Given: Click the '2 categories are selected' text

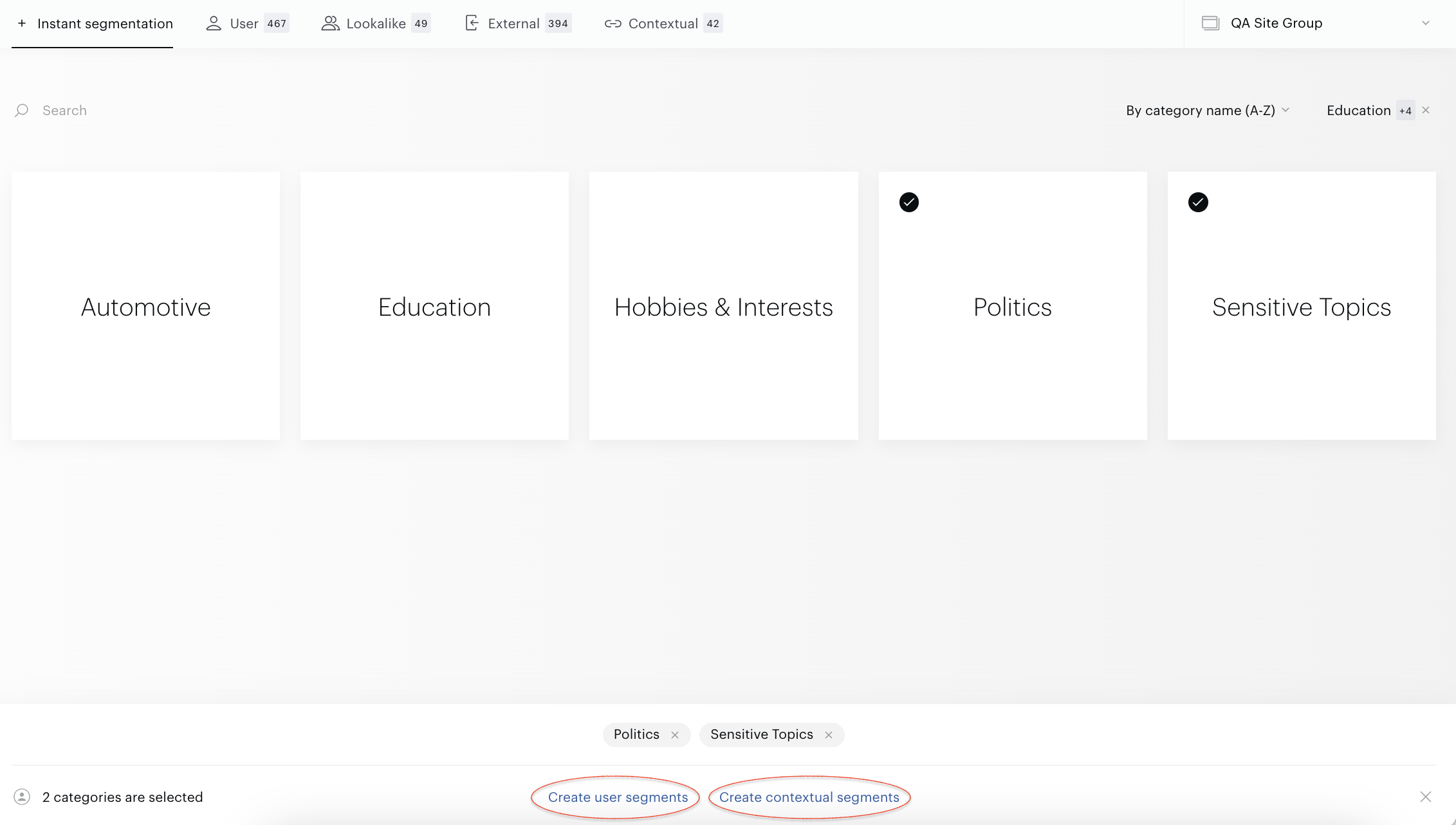Looking at the screenshot, I should [x=122, y=797].
